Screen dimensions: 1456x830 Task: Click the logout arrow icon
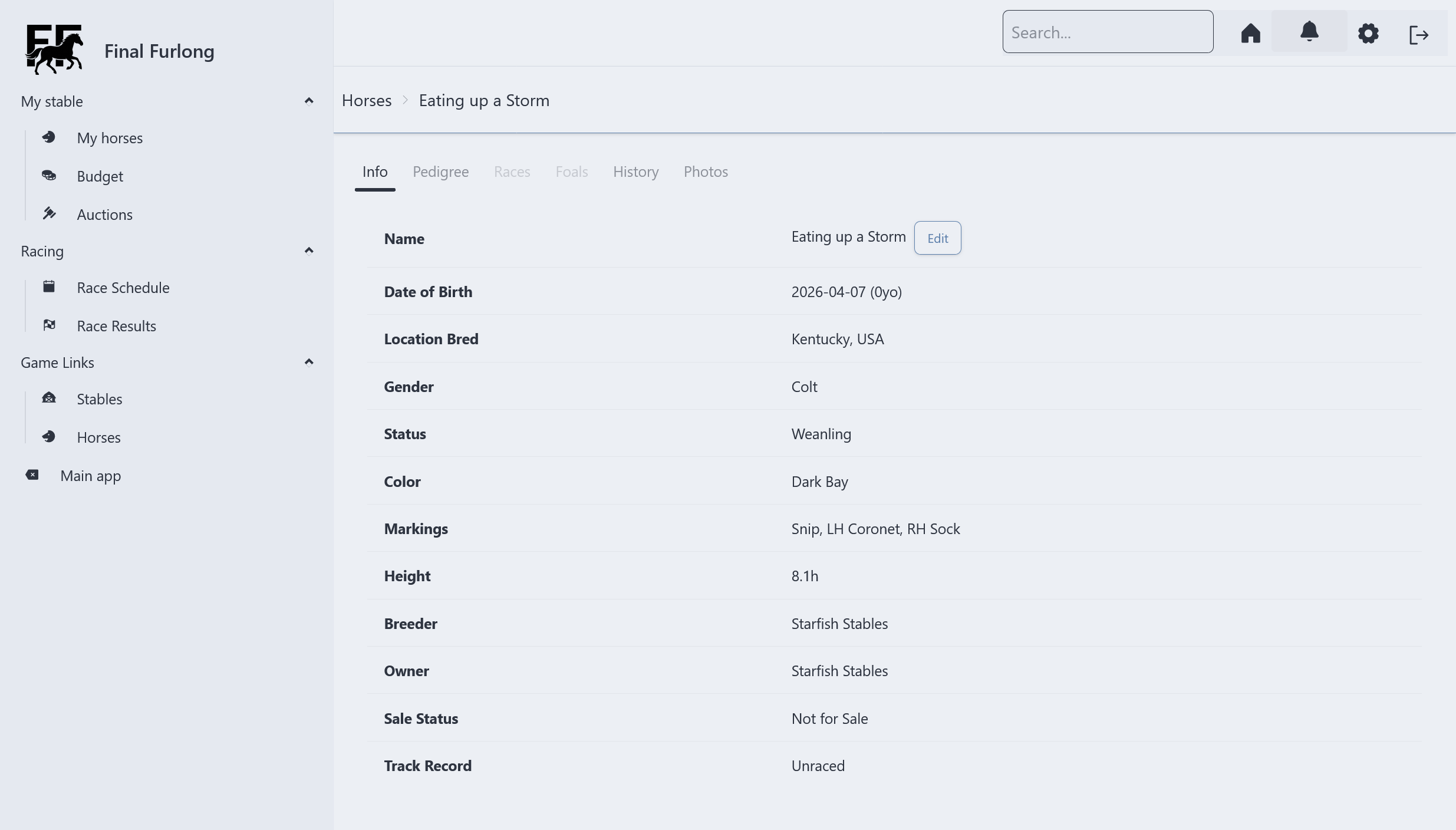point(1418,35)
